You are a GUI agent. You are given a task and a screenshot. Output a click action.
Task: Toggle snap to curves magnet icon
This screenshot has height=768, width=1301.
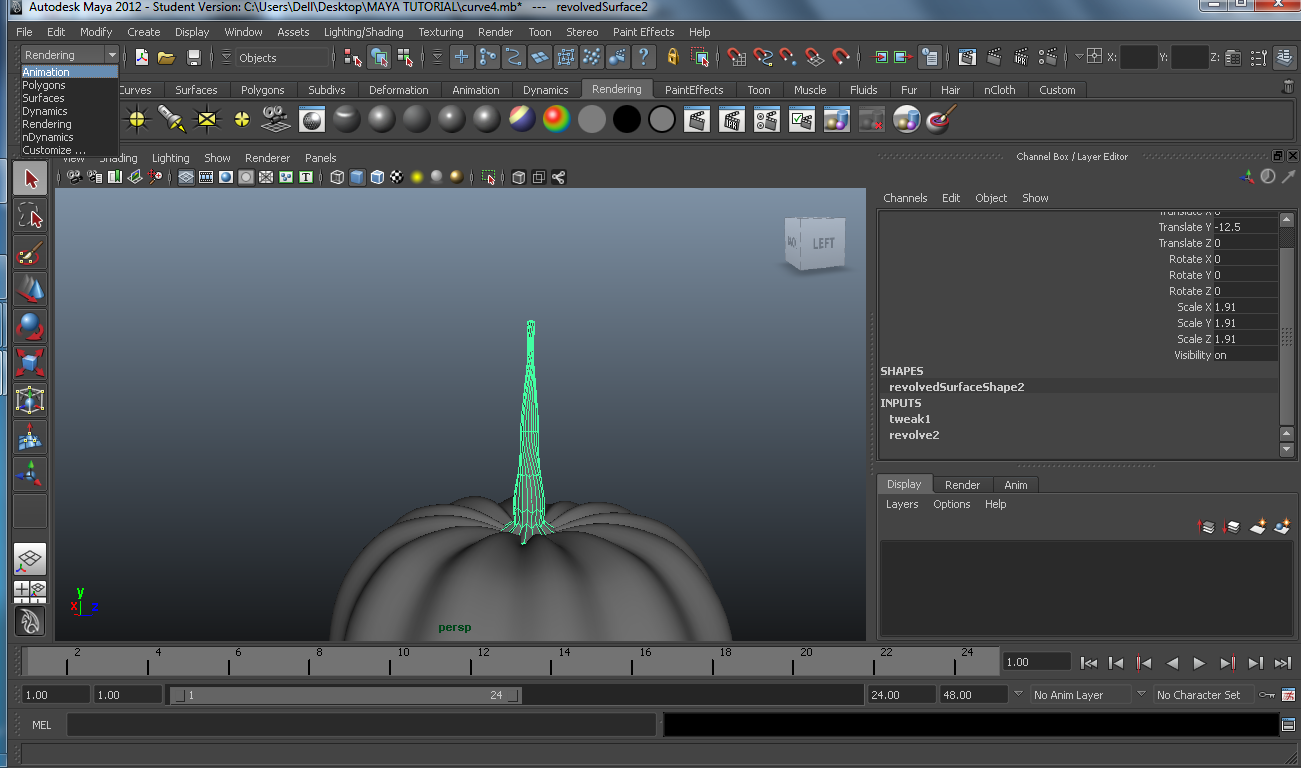pyautogui.click(x=763, y=57)
